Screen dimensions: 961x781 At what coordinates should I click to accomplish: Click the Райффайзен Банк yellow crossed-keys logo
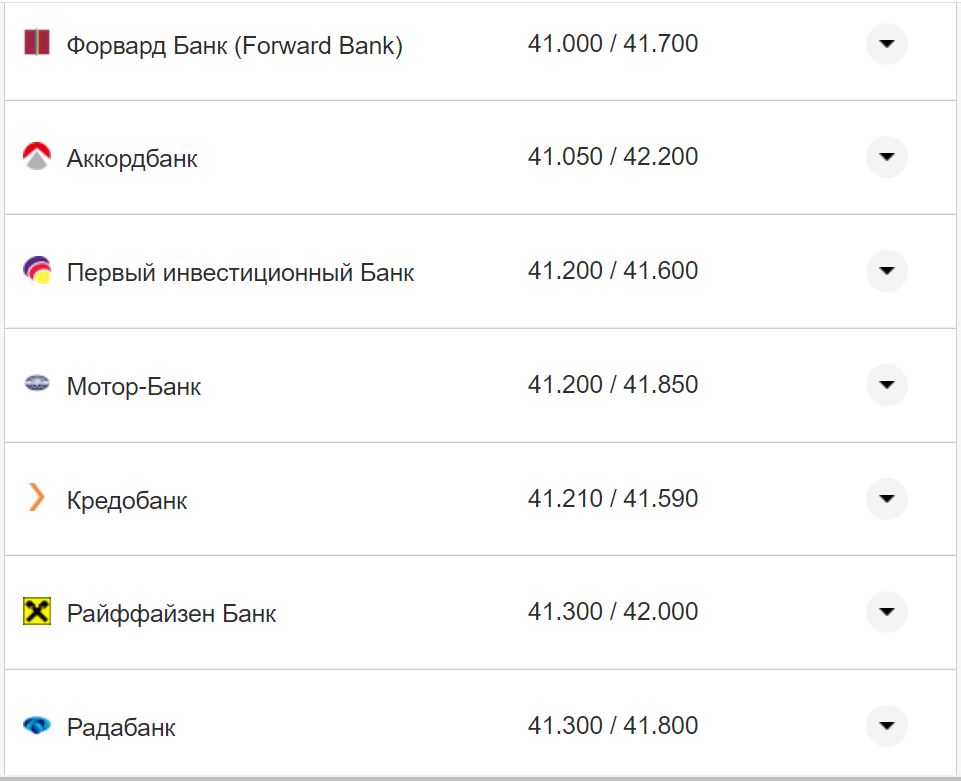coord(35,612)
